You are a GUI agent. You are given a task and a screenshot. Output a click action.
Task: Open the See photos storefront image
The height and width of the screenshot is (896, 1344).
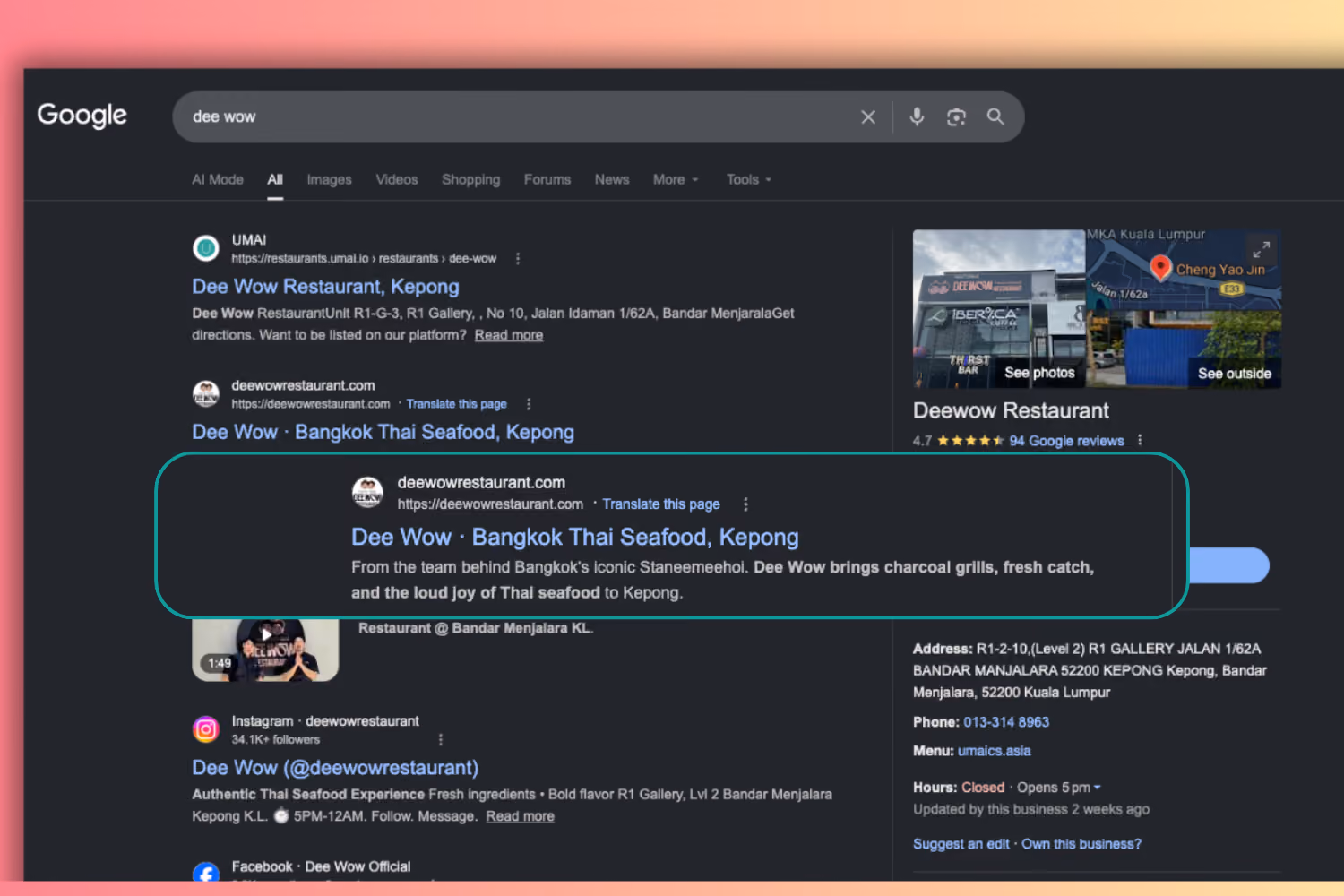pos(999,309)
